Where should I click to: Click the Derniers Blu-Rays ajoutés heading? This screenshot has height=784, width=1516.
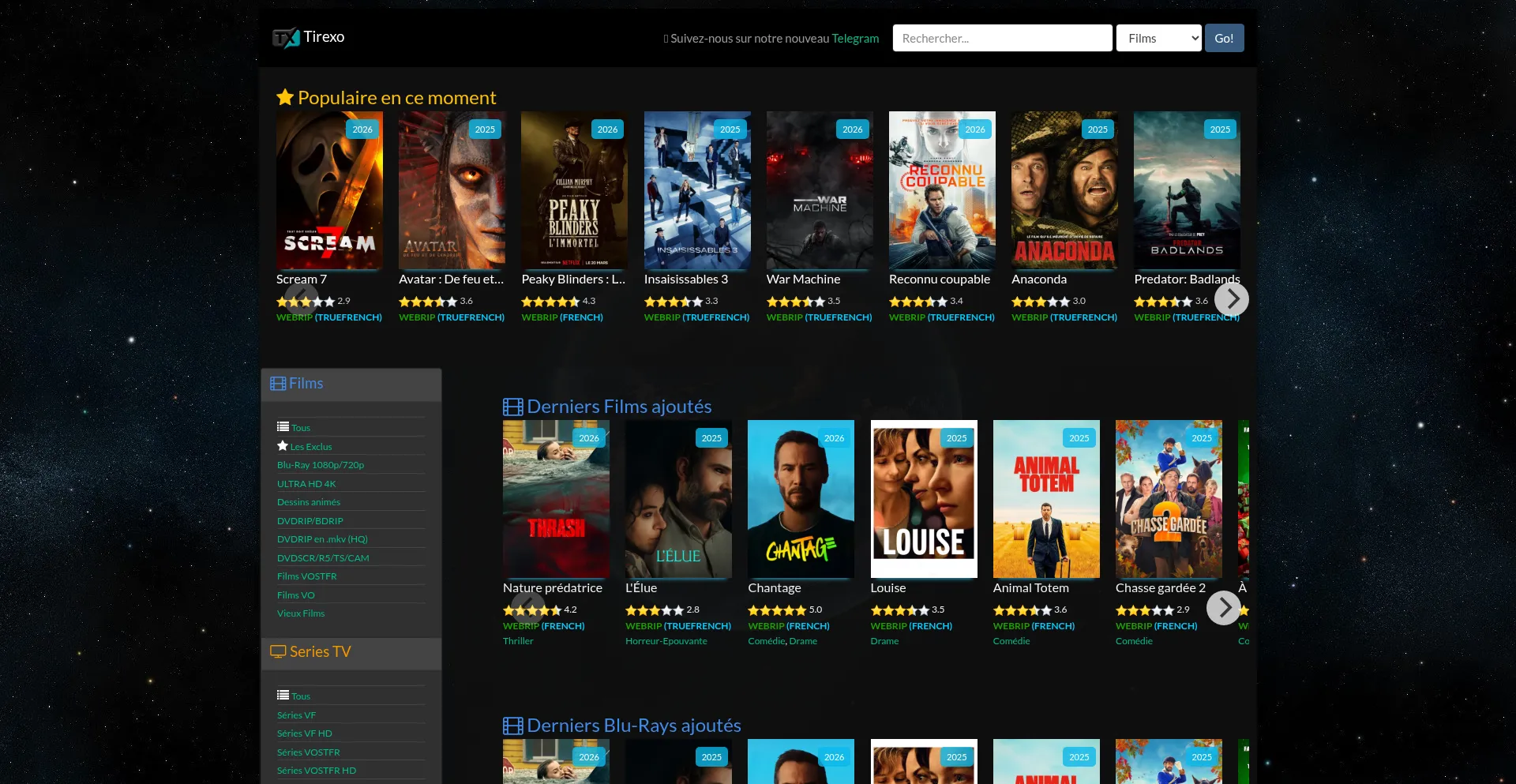pyautogui.click(x=634, y=726)
